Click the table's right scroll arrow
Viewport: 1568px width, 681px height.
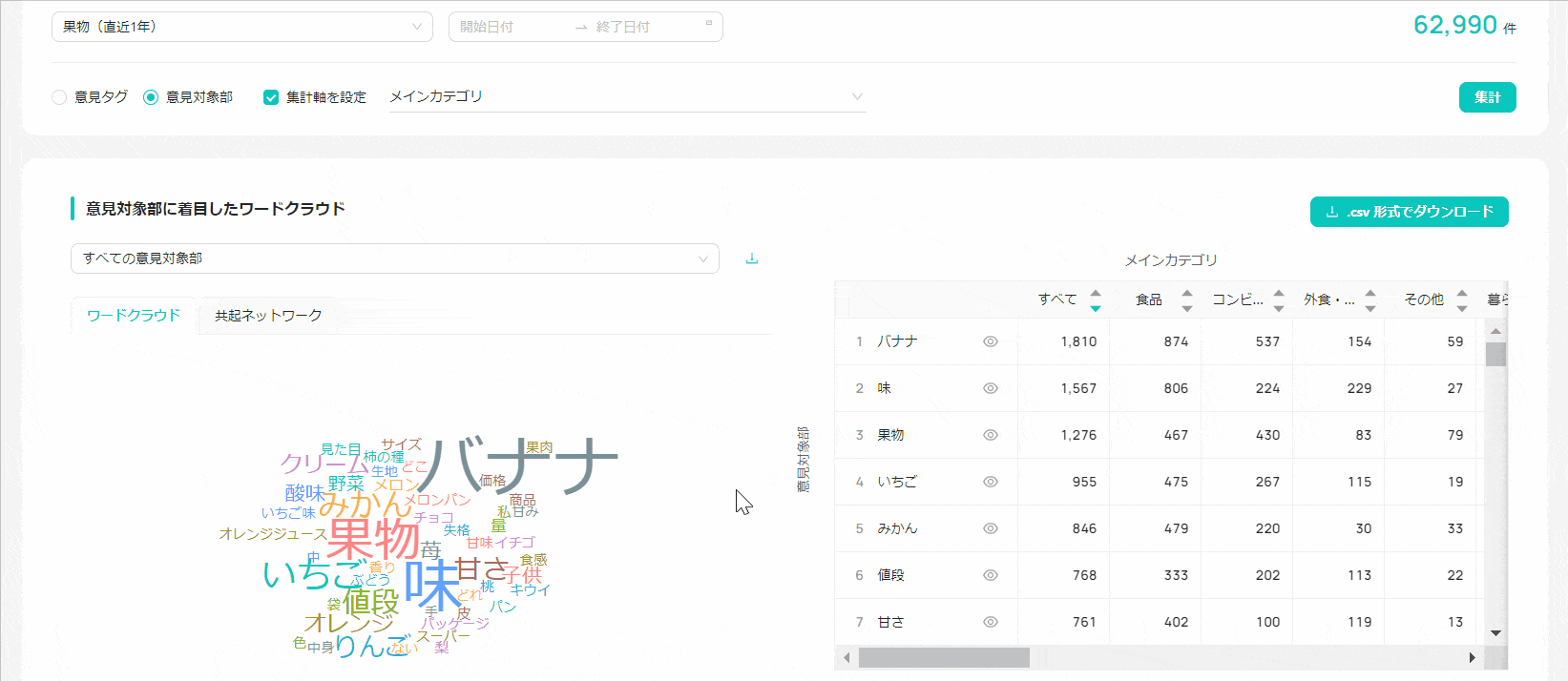[1472, 657]
